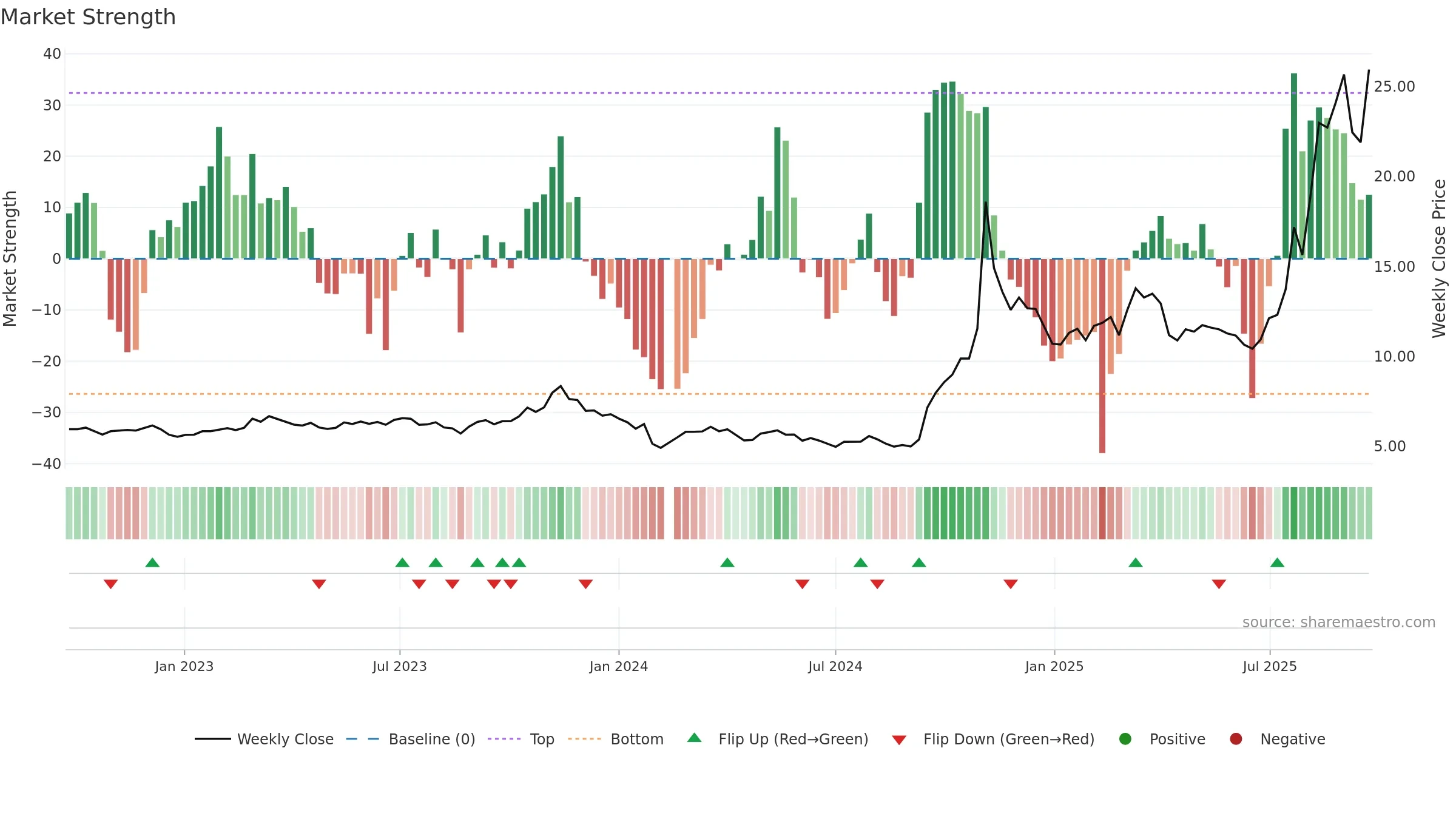1456x819 pixels.
Task: Click the purple dotted Top threshold line
Action: pyautogui.click(x=718, y=93)
